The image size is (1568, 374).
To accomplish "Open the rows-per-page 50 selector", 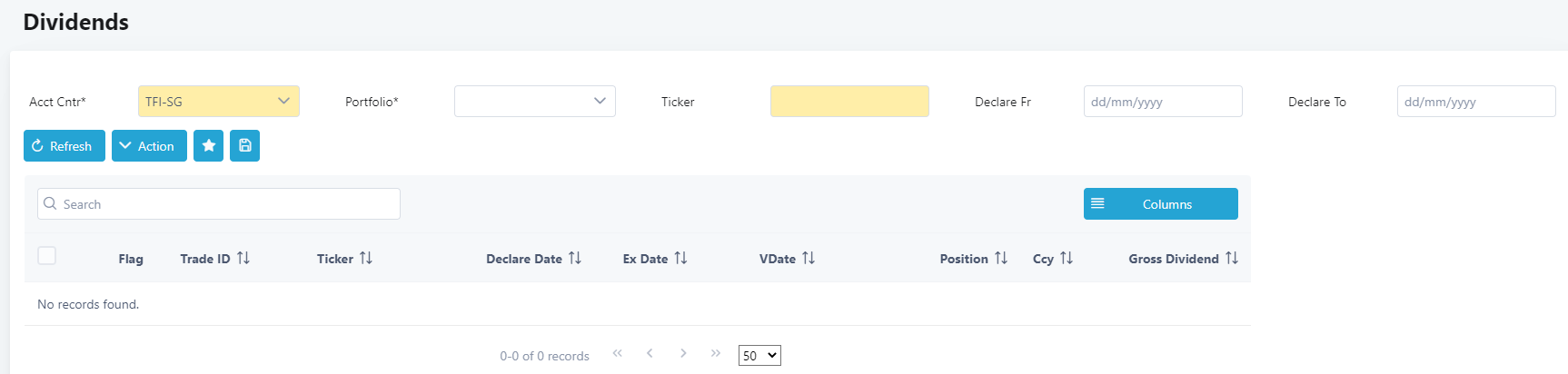I will pyautogui.click(x=759, y=356).
